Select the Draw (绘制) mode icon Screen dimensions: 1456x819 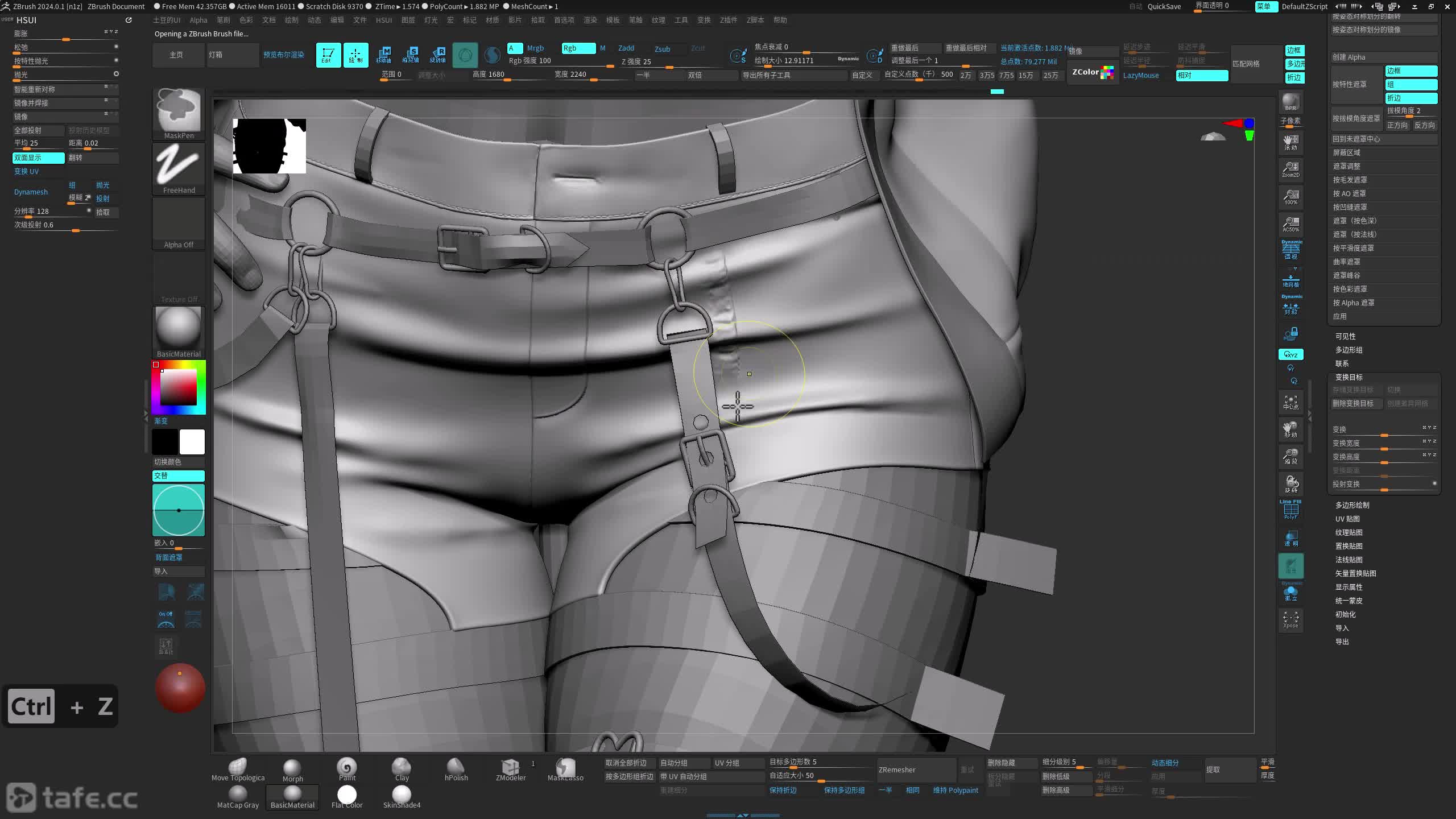click(x=355, y=55)
